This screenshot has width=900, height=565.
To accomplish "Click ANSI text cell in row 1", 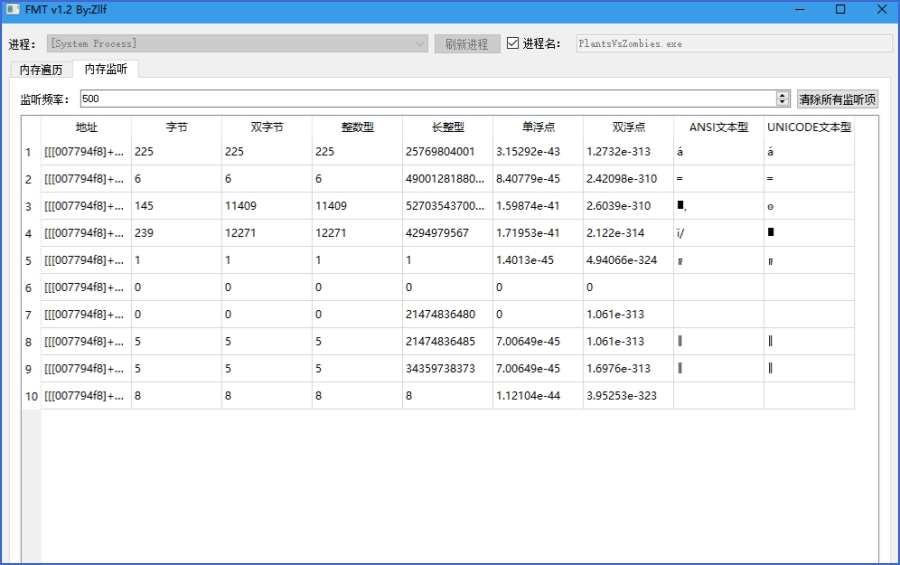I will [x=719, y=152].
